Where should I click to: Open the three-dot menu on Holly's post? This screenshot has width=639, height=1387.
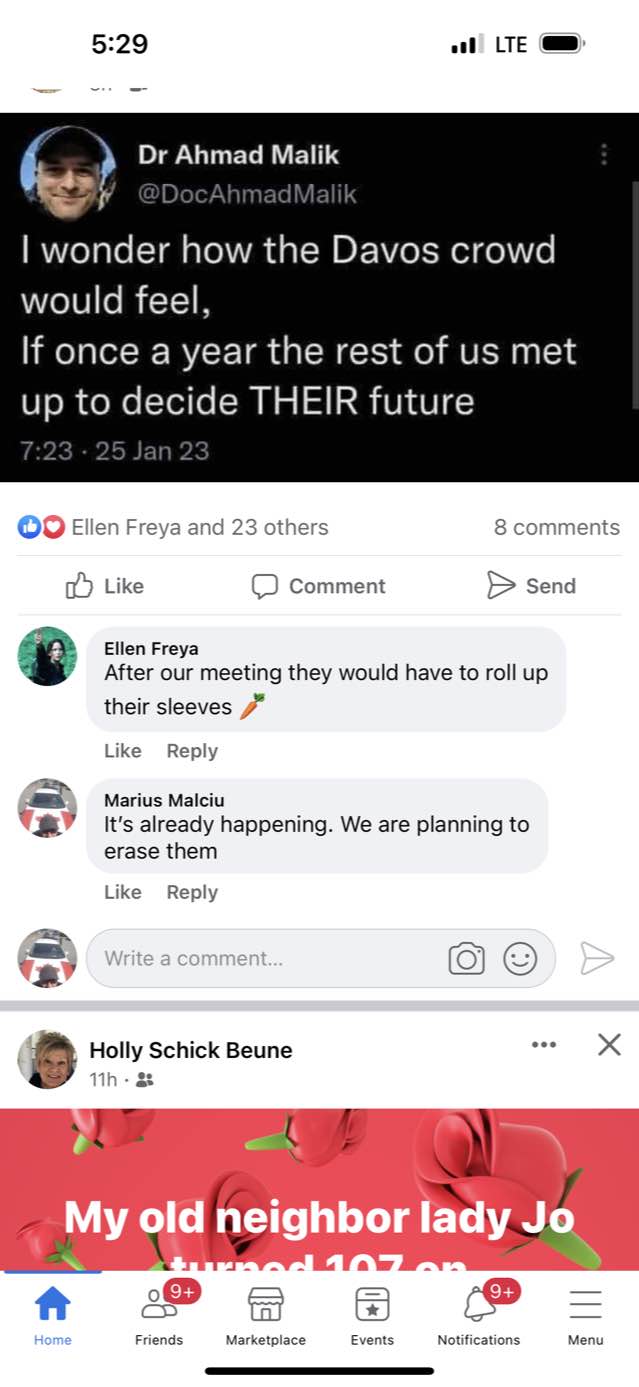(543, 1045)
